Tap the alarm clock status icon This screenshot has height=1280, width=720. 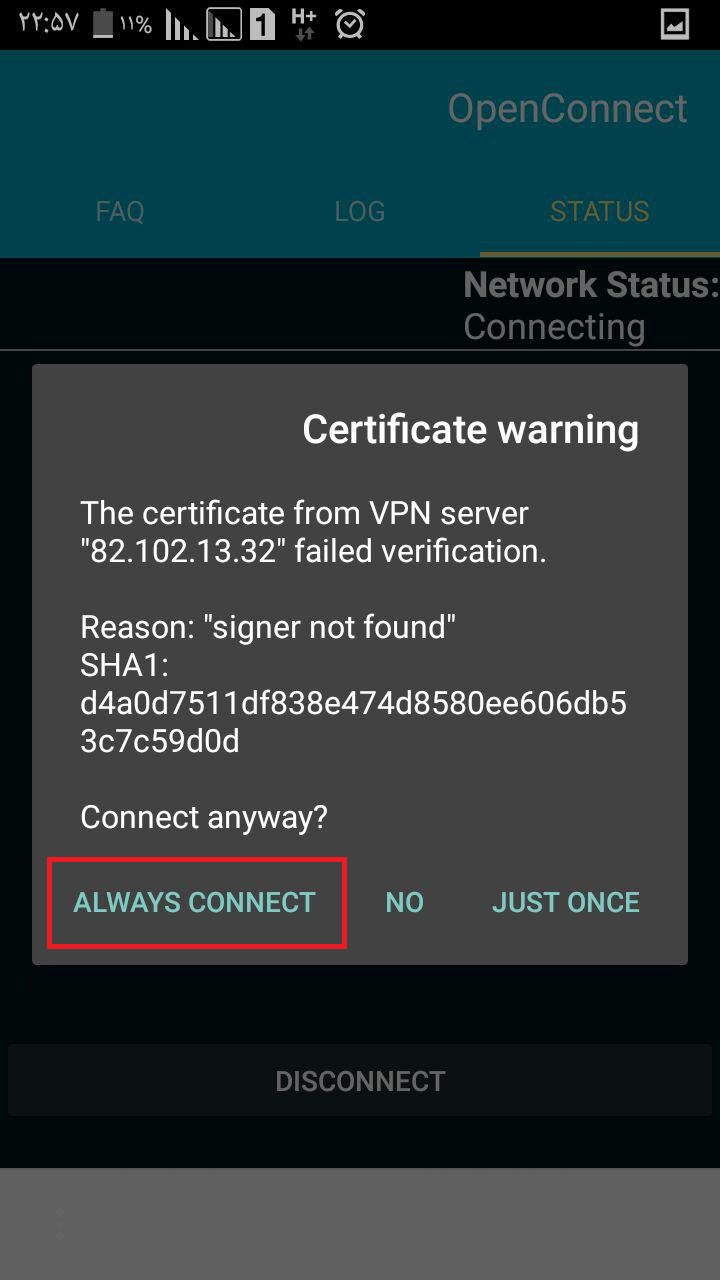pos(349,24)
